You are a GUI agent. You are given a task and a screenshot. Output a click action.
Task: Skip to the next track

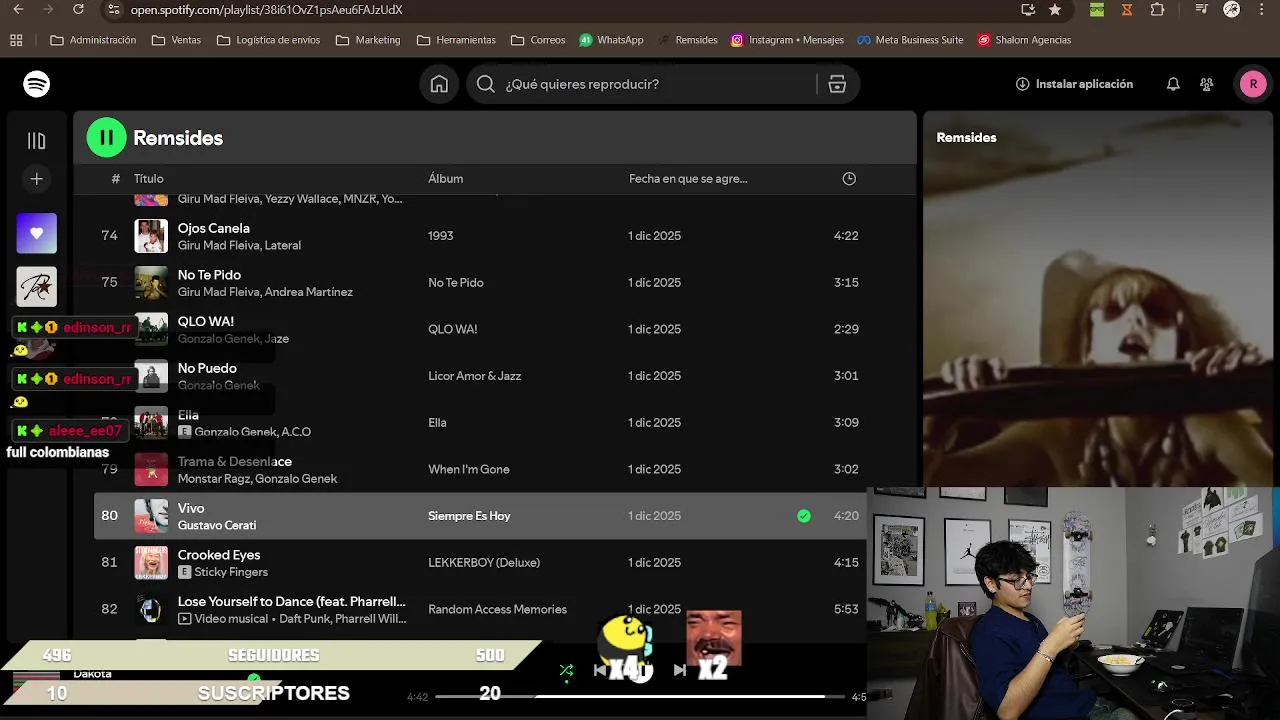point(680,670)
